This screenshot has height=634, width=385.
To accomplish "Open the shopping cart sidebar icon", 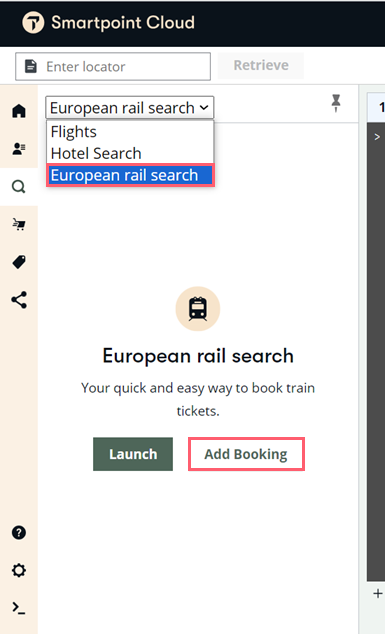I will point(19,224).
